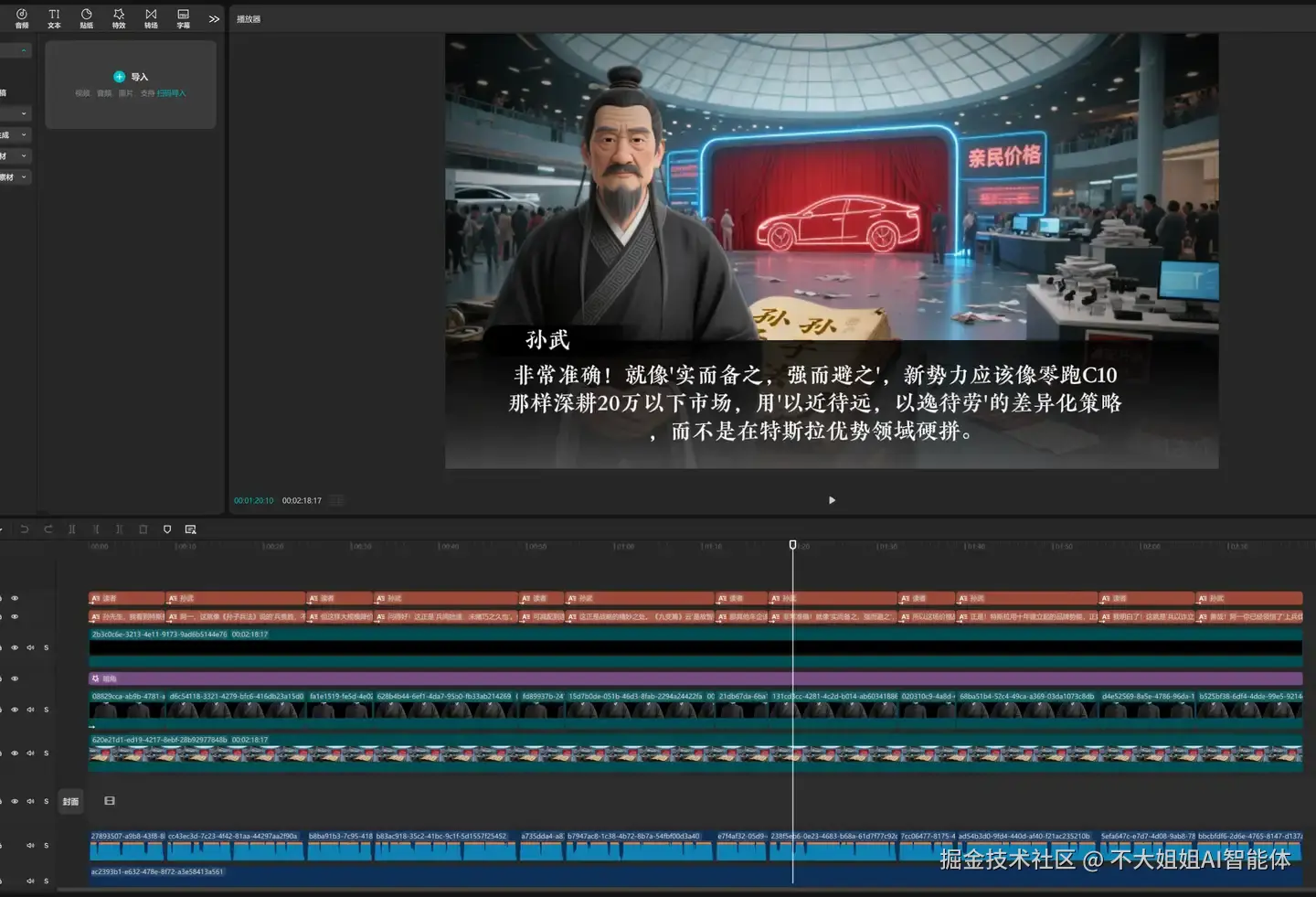This screenshot has width=1316, height=897.
Task: Open the 文本 text panel
Action: coord(54,18)
